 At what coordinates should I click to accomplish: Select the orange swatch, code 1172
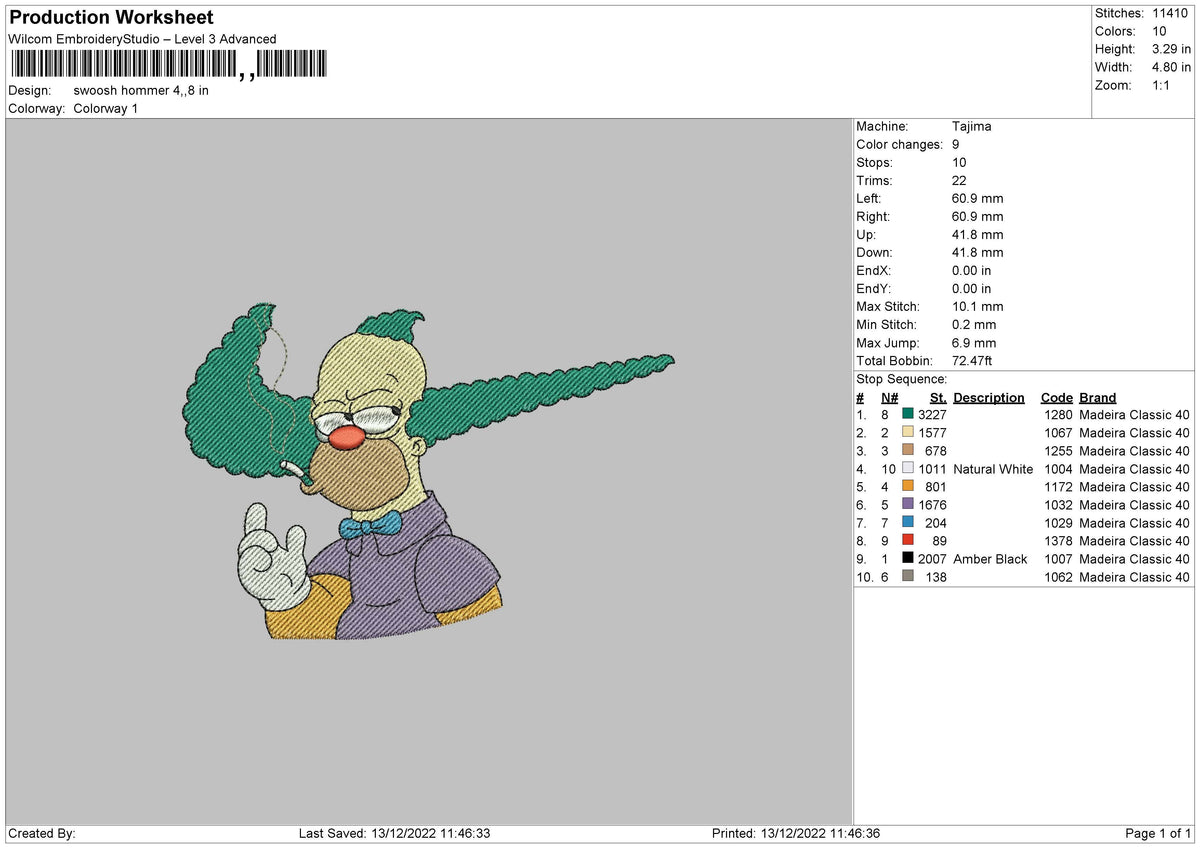(x=908, y=486)
